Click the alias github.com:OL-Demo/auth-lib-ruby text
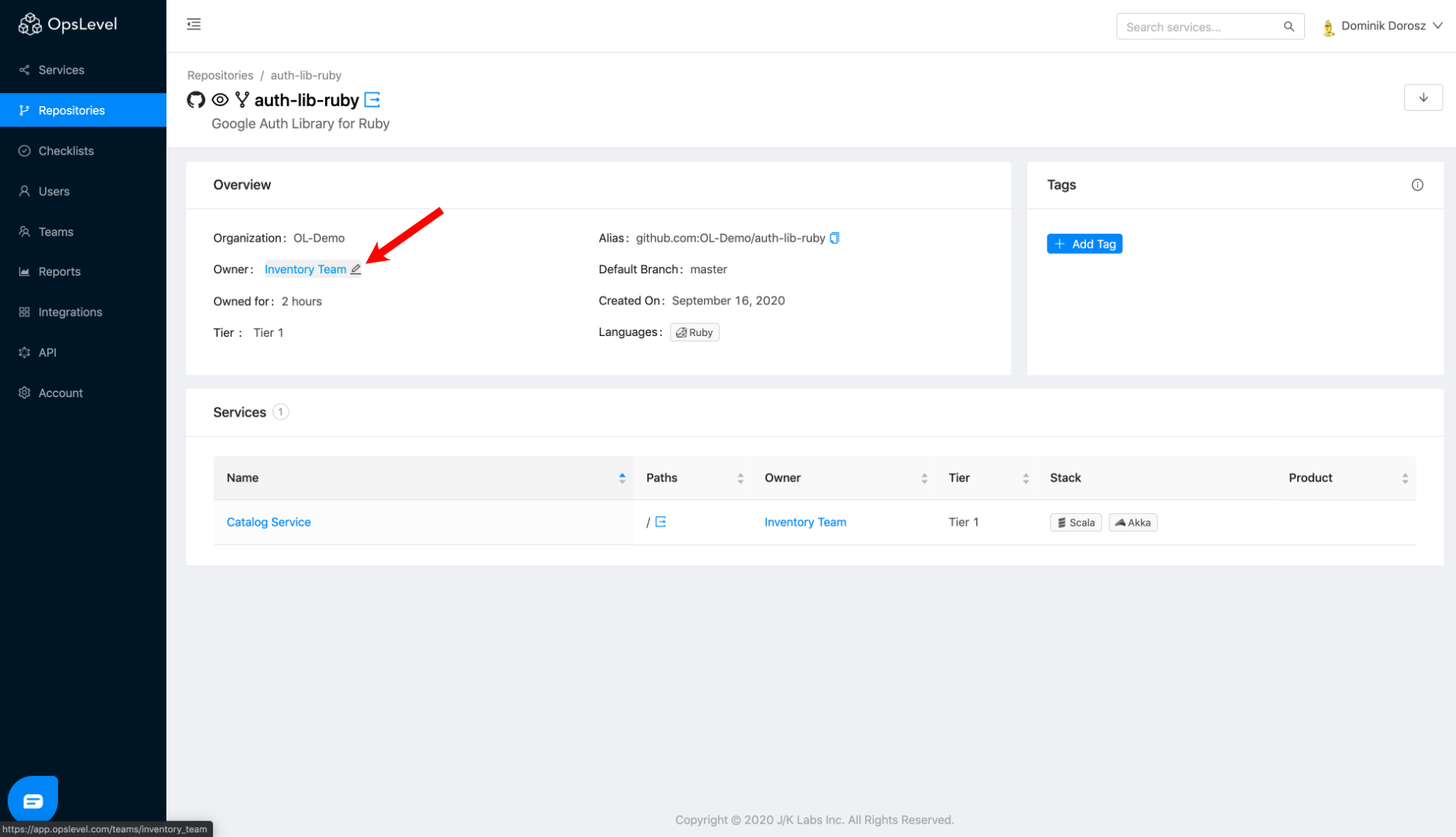 click(730, 238)
